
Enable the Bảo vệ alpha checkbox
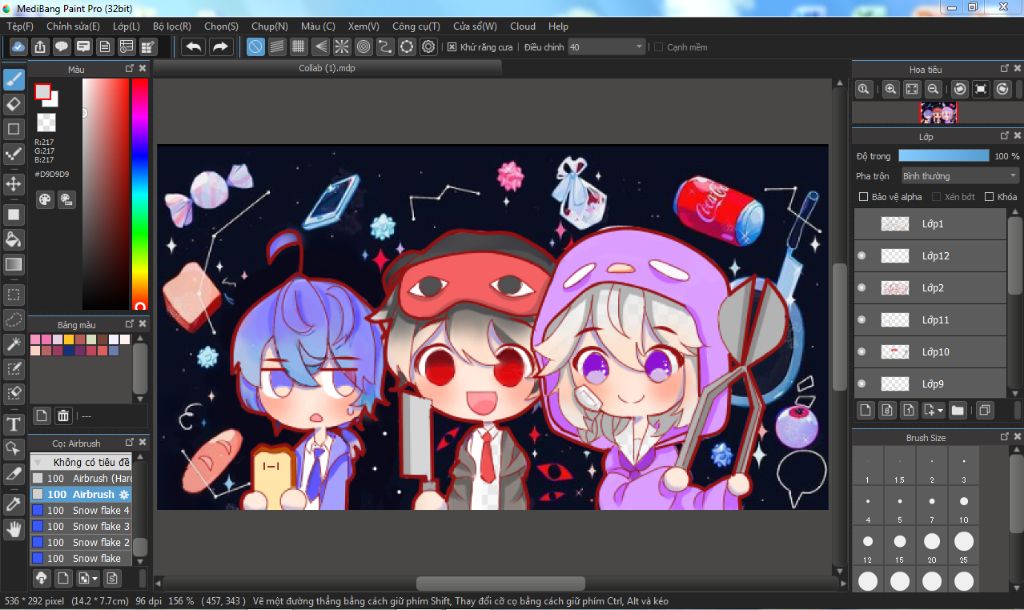(863, 197)
